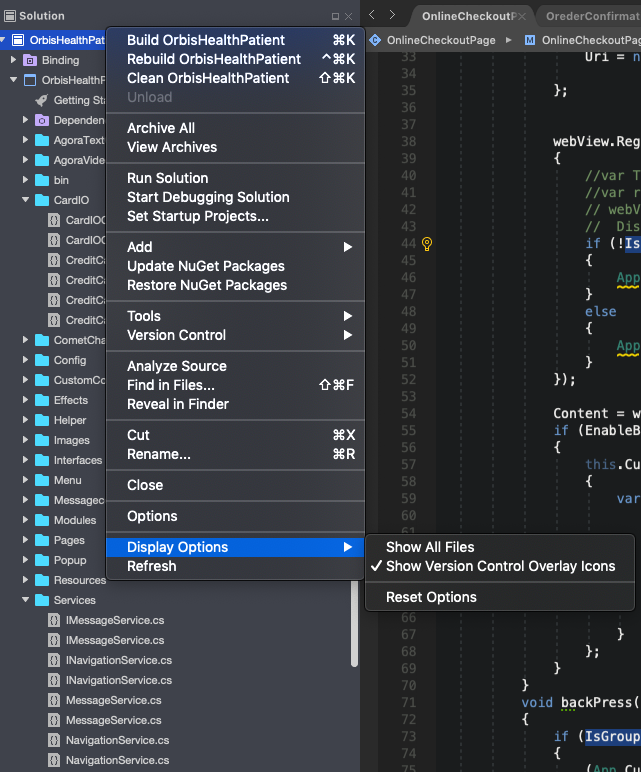Screen dimensions: 641x772
Task: Click the bin folder icon
Action: click(x=42, y=180)
